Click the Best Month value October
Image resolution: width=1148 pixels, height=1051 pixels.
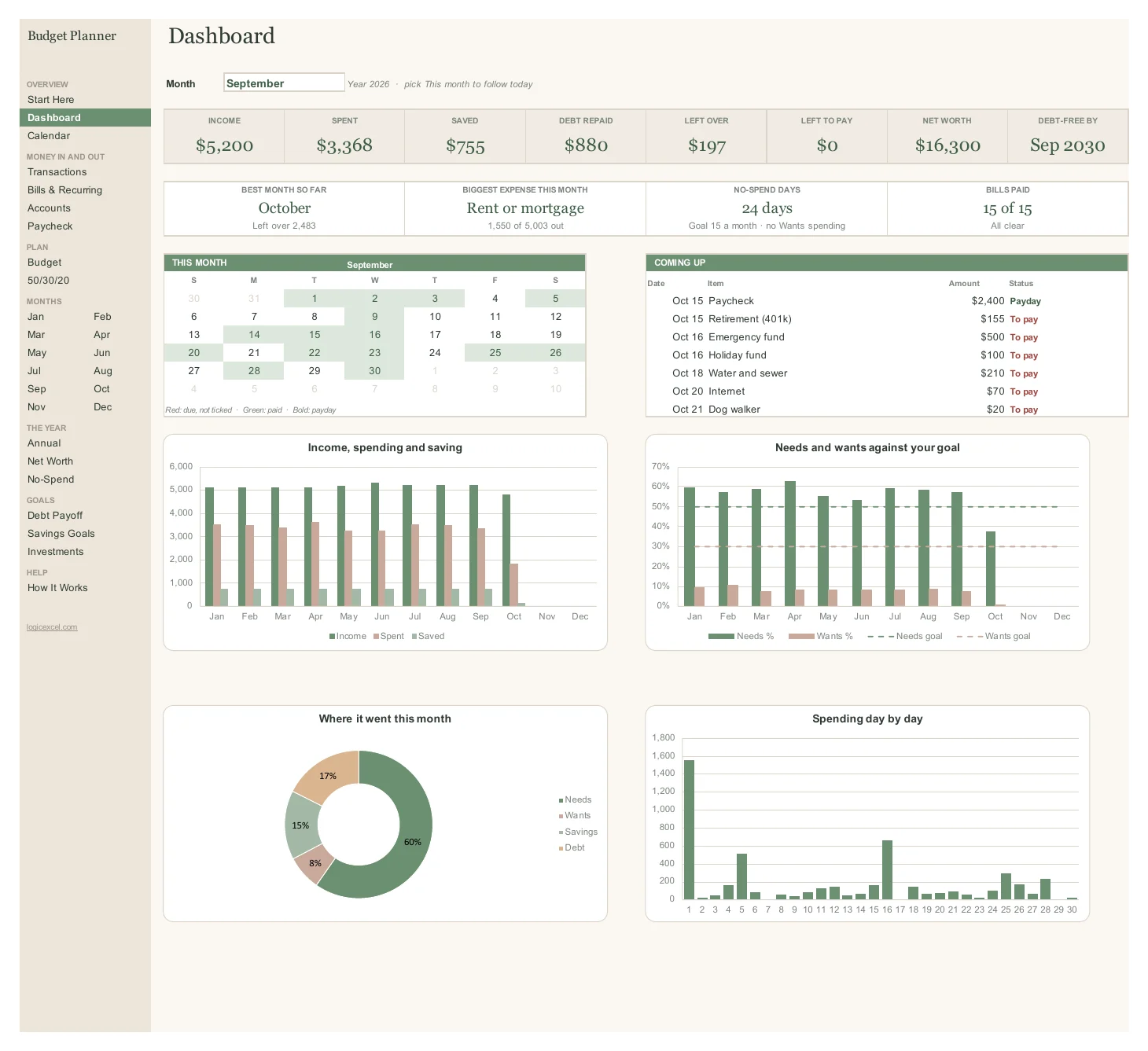[x=285, y=208]
